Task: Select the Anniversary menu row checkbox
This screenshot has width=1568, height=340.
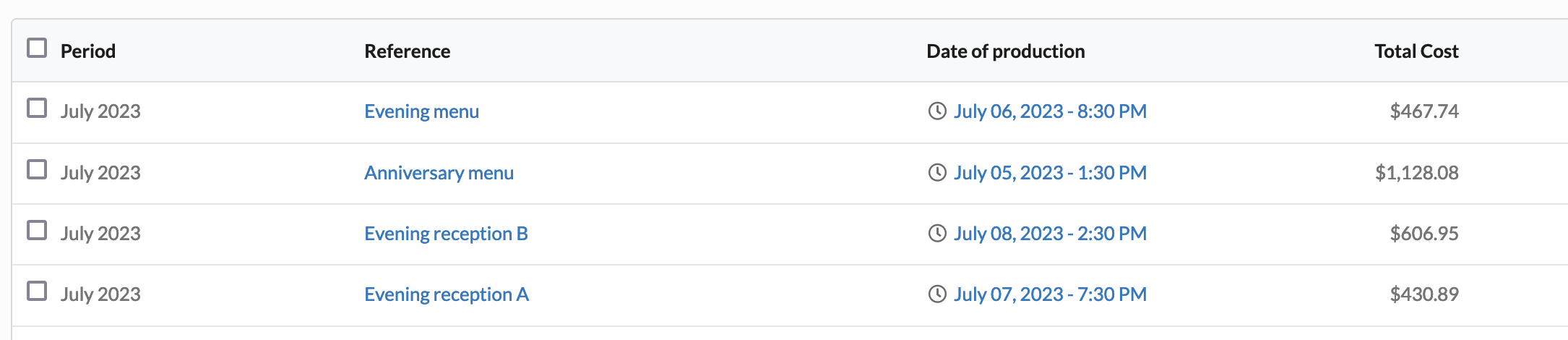Action: point(37,170)
